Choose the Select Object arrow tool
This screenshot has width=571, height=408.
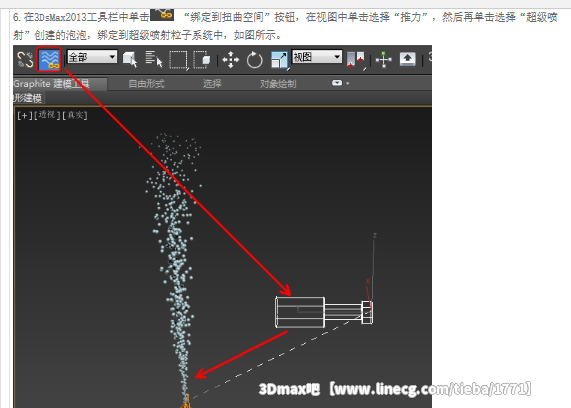click(x=130, y=59)
